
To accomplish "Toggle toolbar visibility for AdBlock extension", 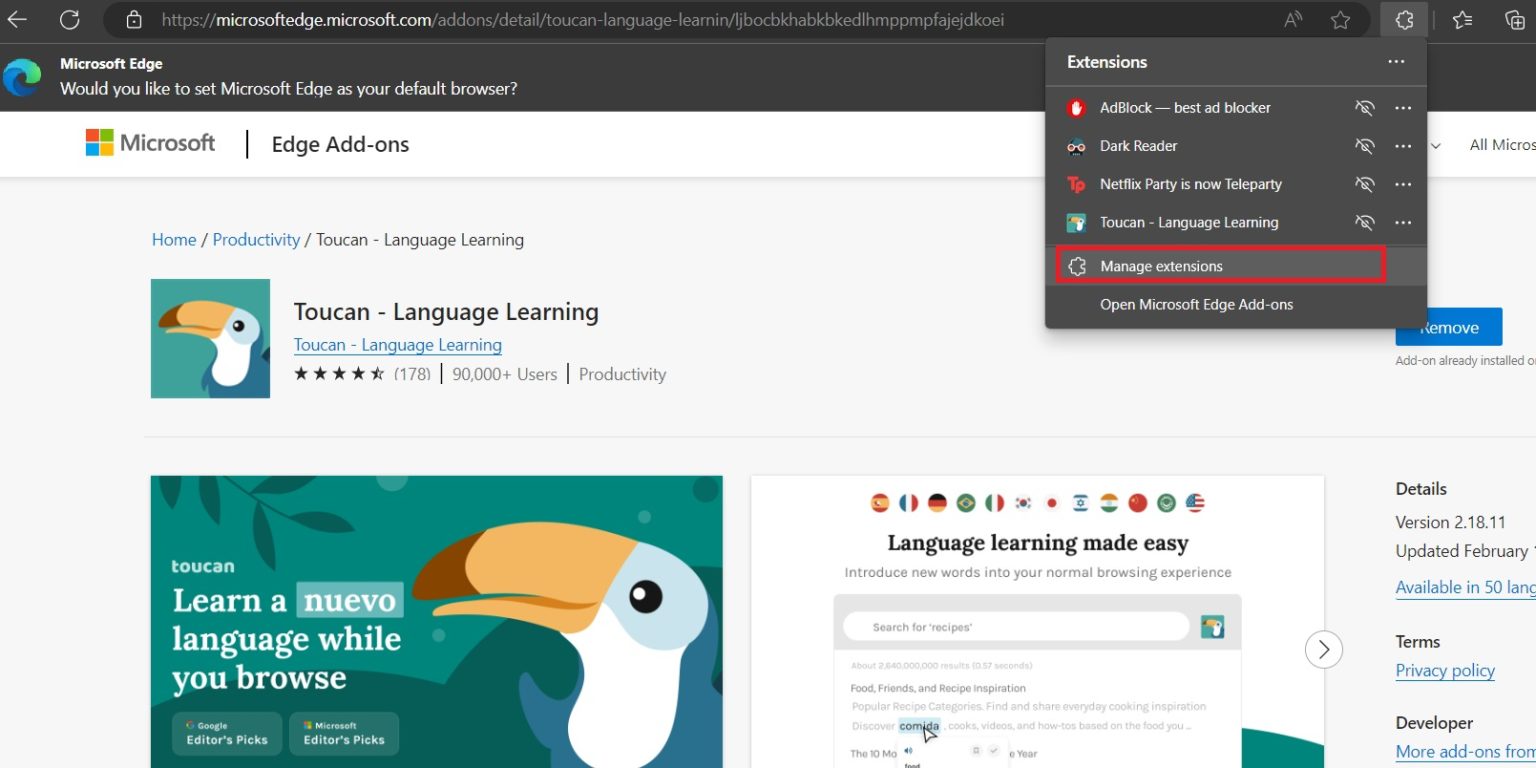I will click(x=1364, y=108).
